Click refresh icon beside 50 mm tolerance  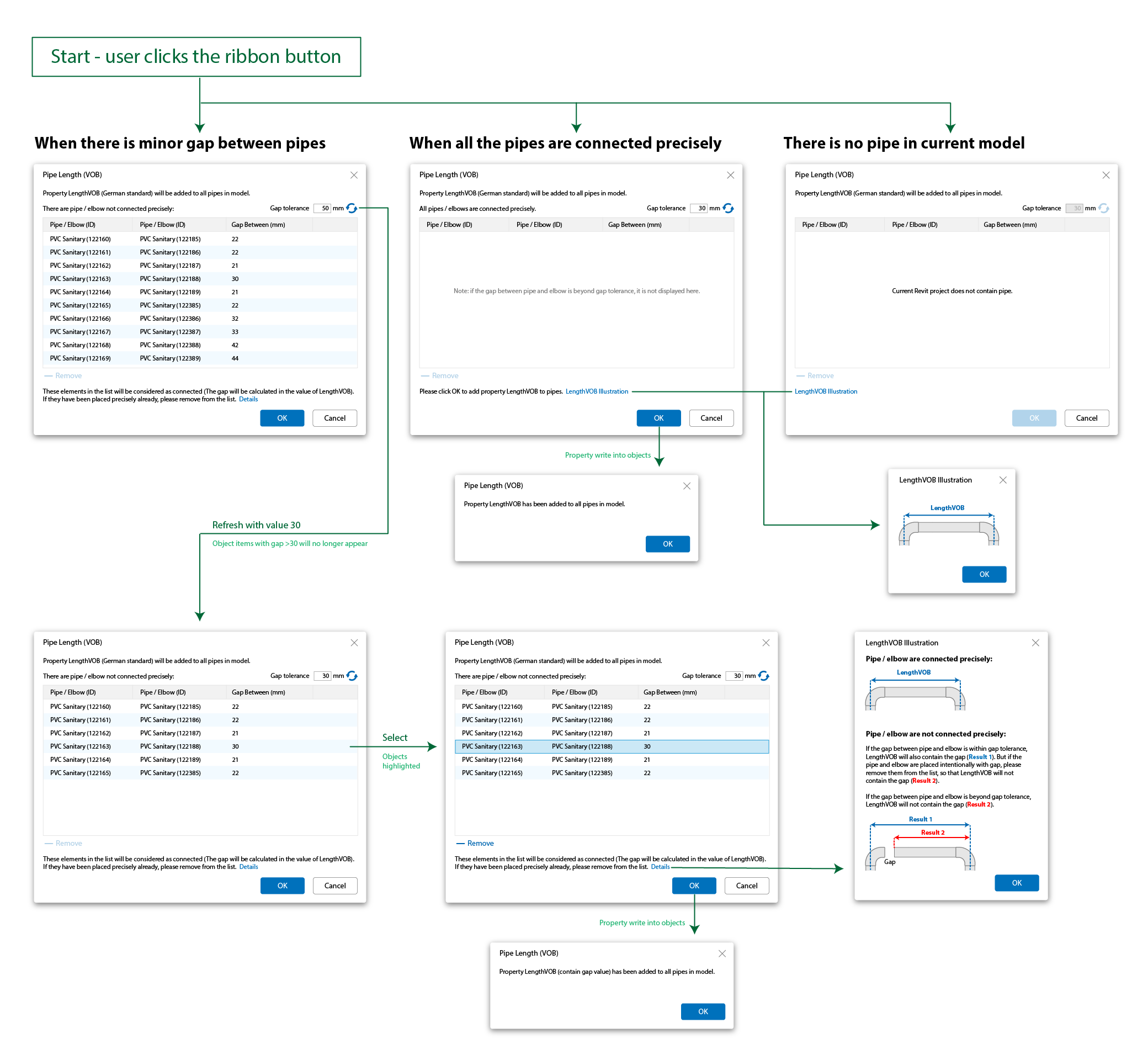pos(352,208)
